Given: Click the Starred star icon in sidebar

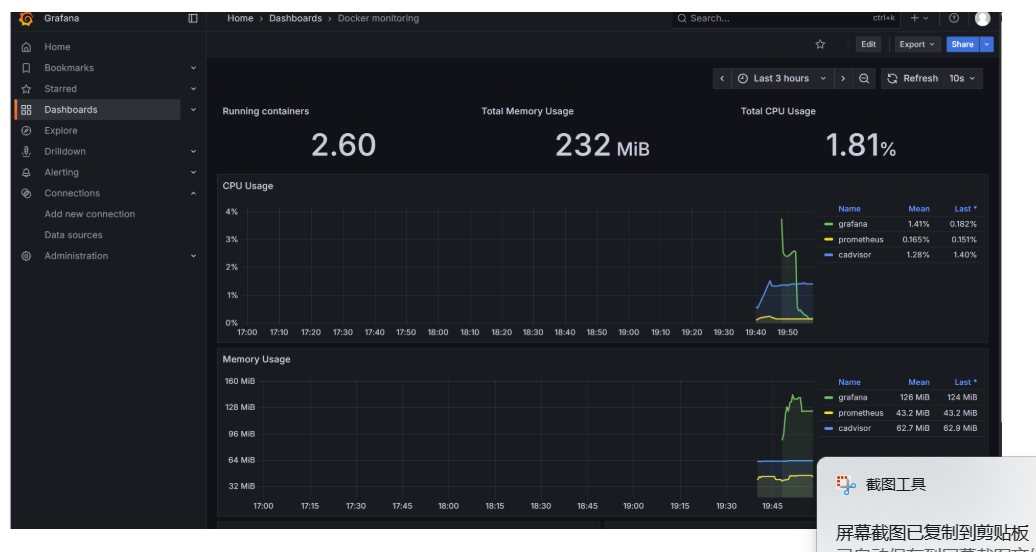Looking at the screenshot, I should 26,89.
